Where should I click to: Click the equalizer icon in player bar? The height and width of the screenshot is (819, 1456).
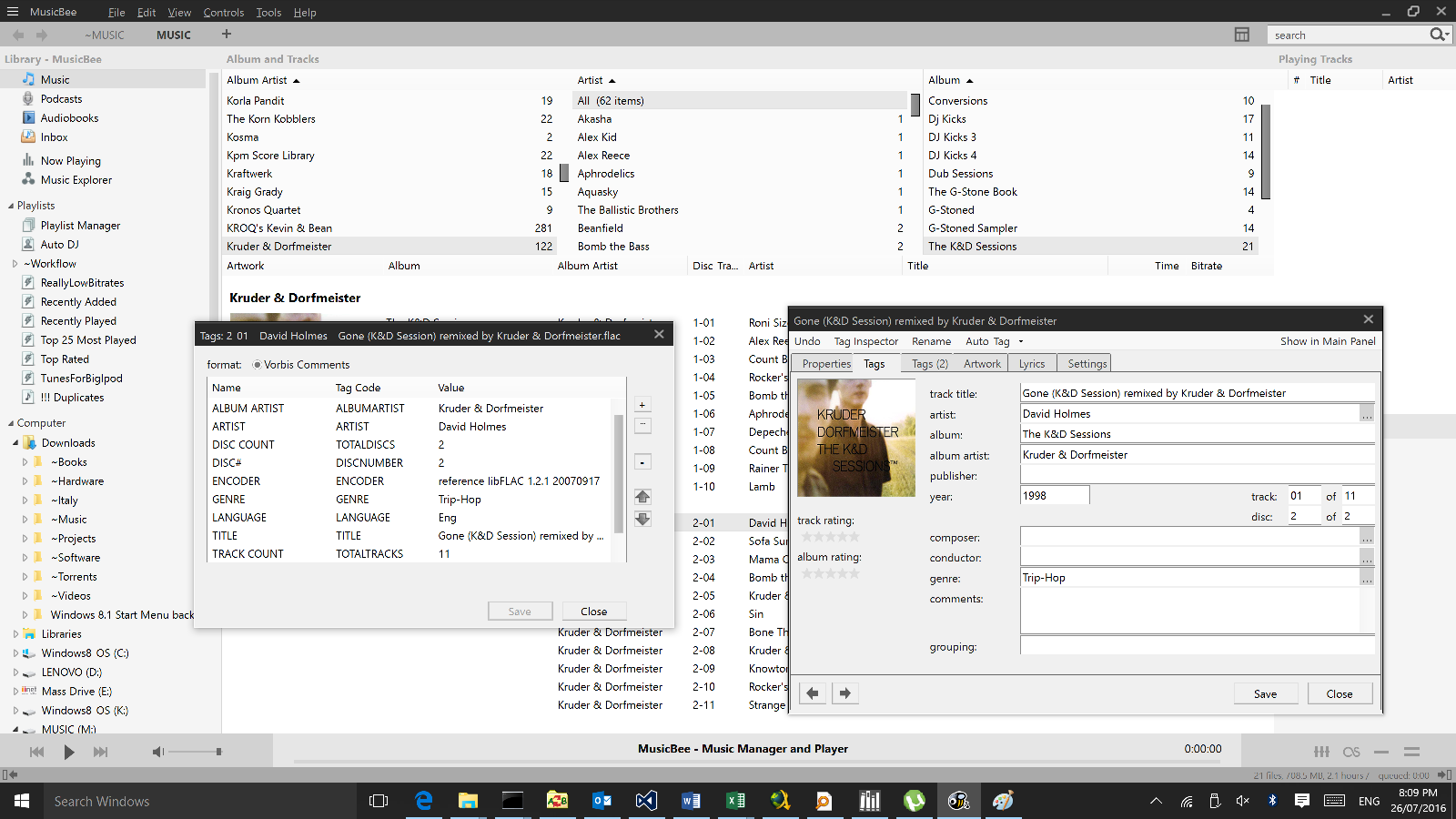(x=1321, y=752)
